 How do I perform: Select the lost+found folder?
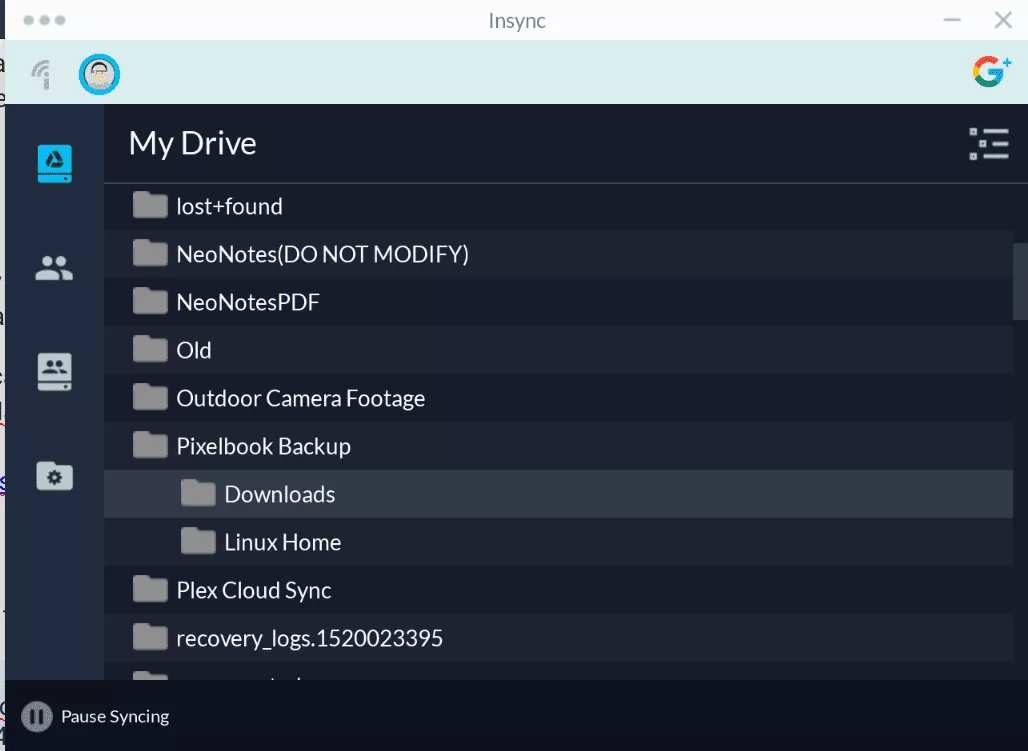[229, 206]
